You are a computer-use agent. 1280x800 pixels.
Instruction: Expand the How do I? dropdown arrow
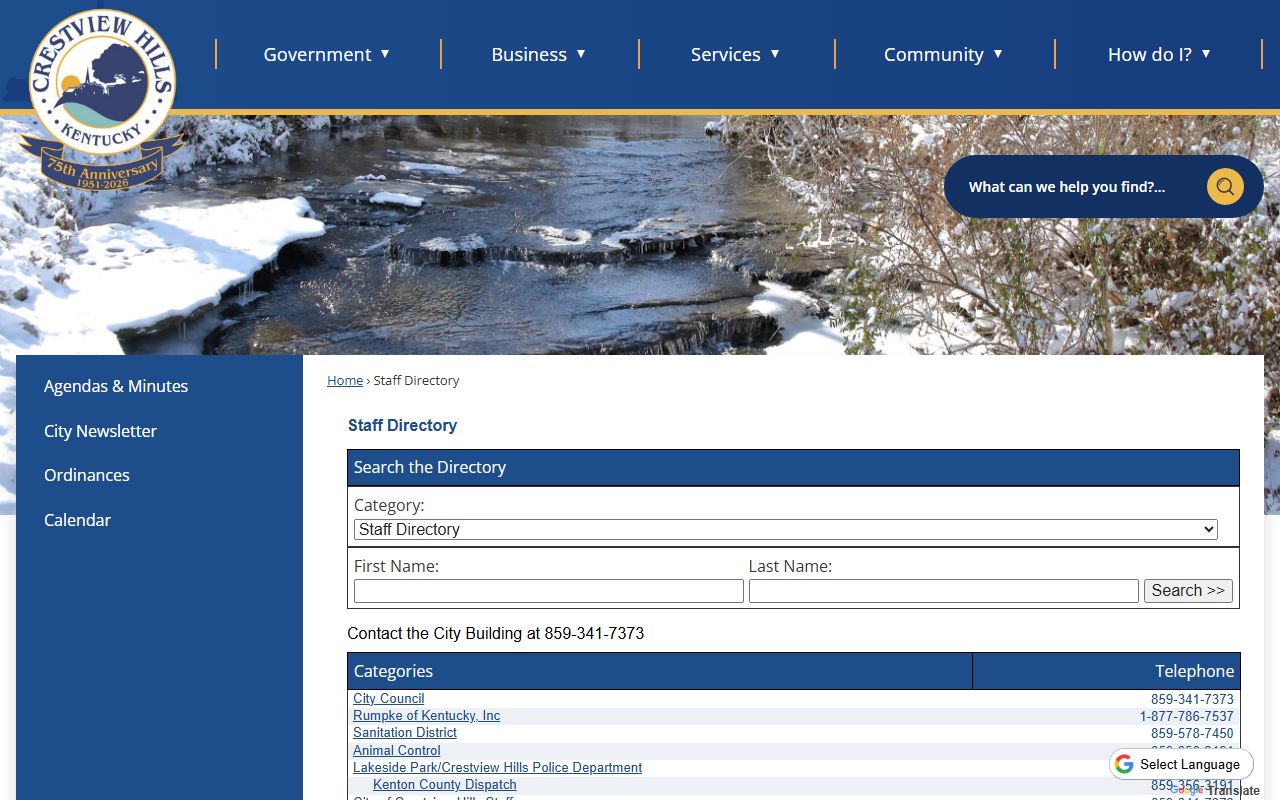pos(1206,54)
